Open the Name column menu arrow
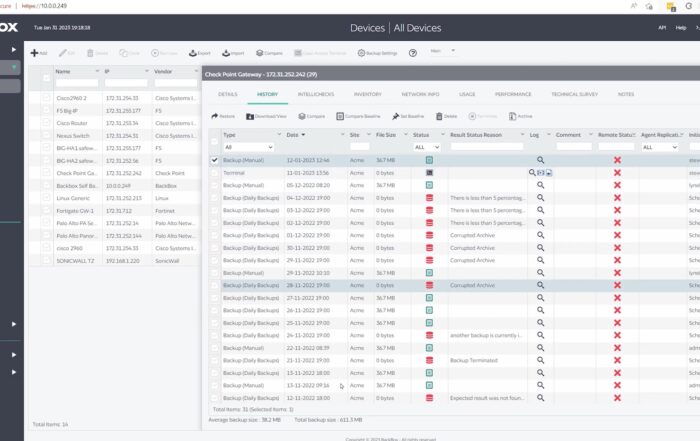700x441 pixels. coord(97,71)
